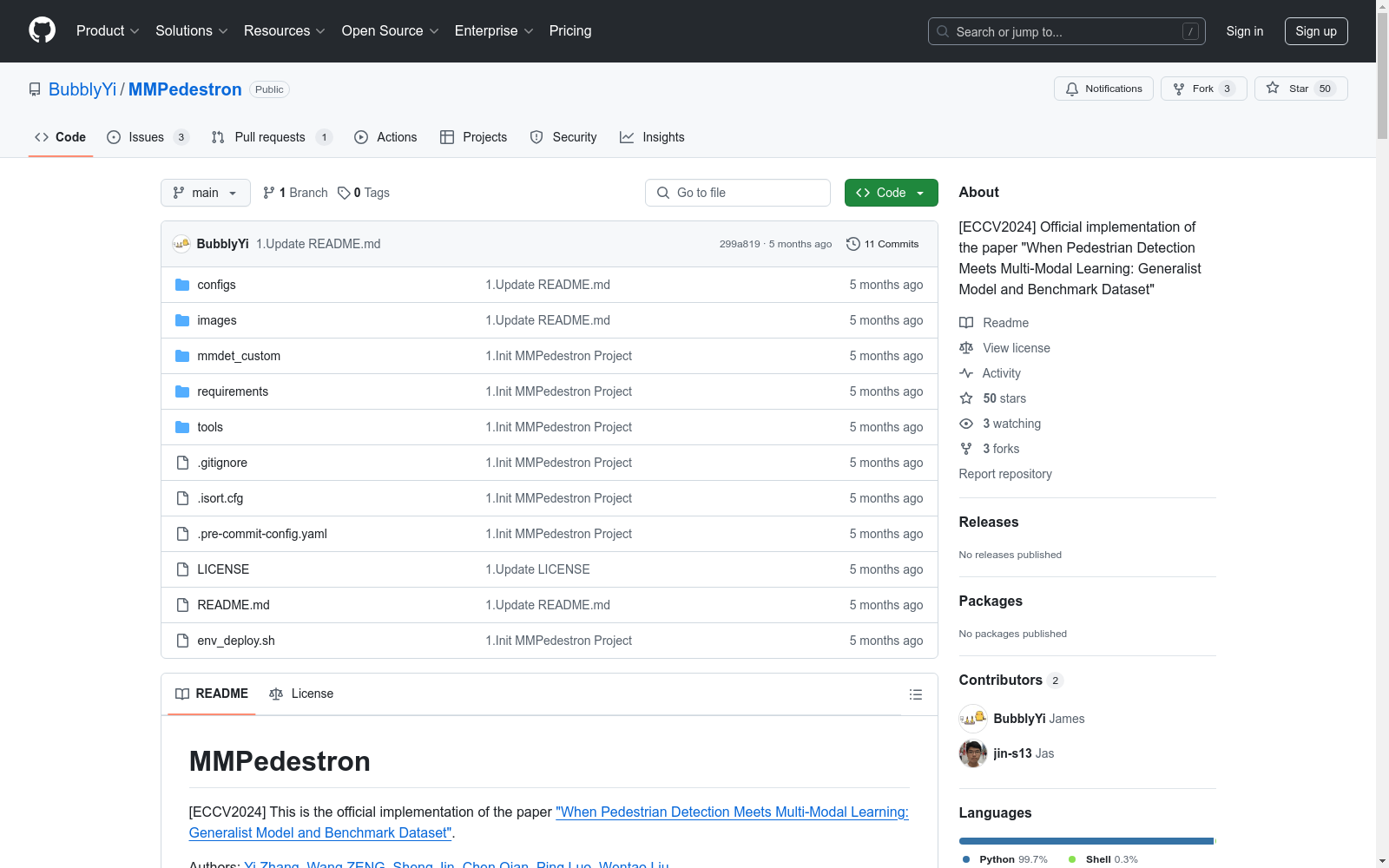Click the BubblyYi avatar in commit header

(181, 244)
